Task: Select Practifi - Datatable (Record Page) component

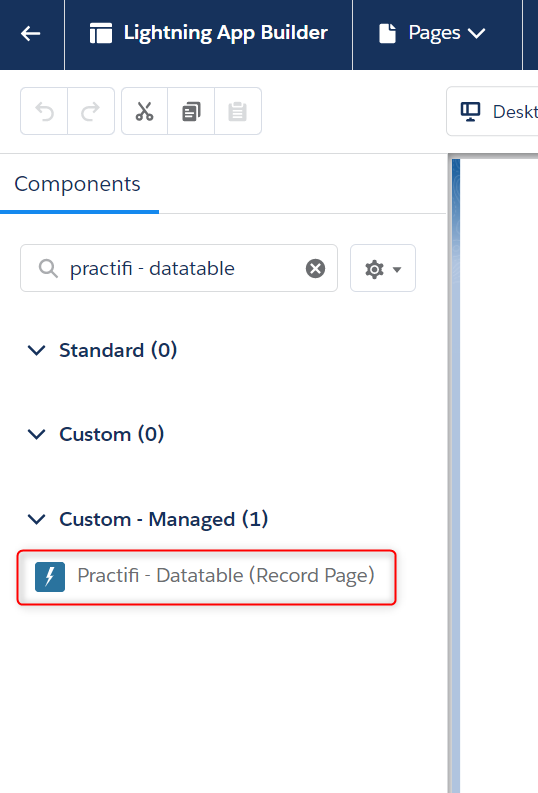Action: tap(206, 577)
